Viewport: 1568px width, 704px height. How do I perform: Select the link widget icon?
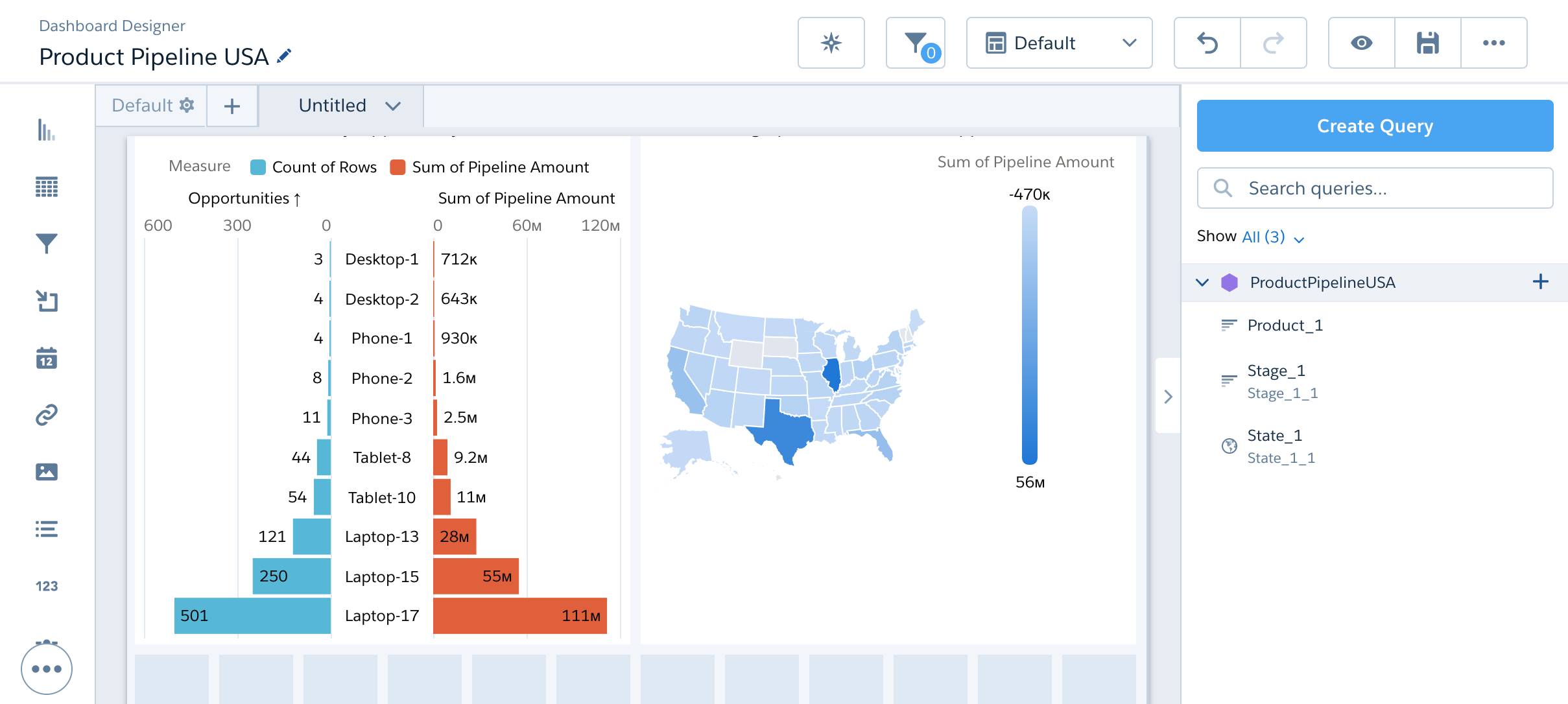47,415
